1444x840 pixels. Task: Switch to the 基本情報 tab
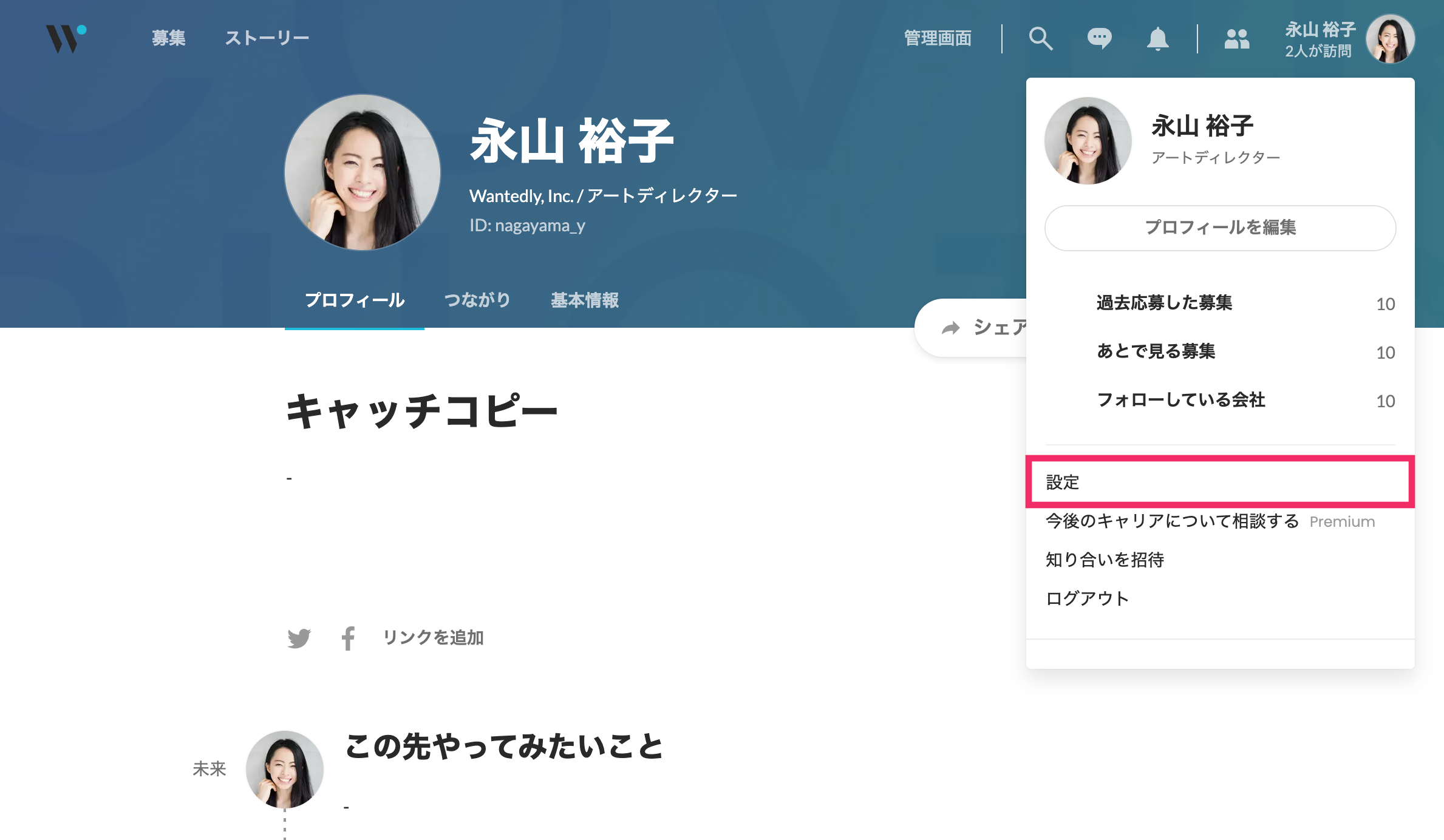click(x=584, y=300)
